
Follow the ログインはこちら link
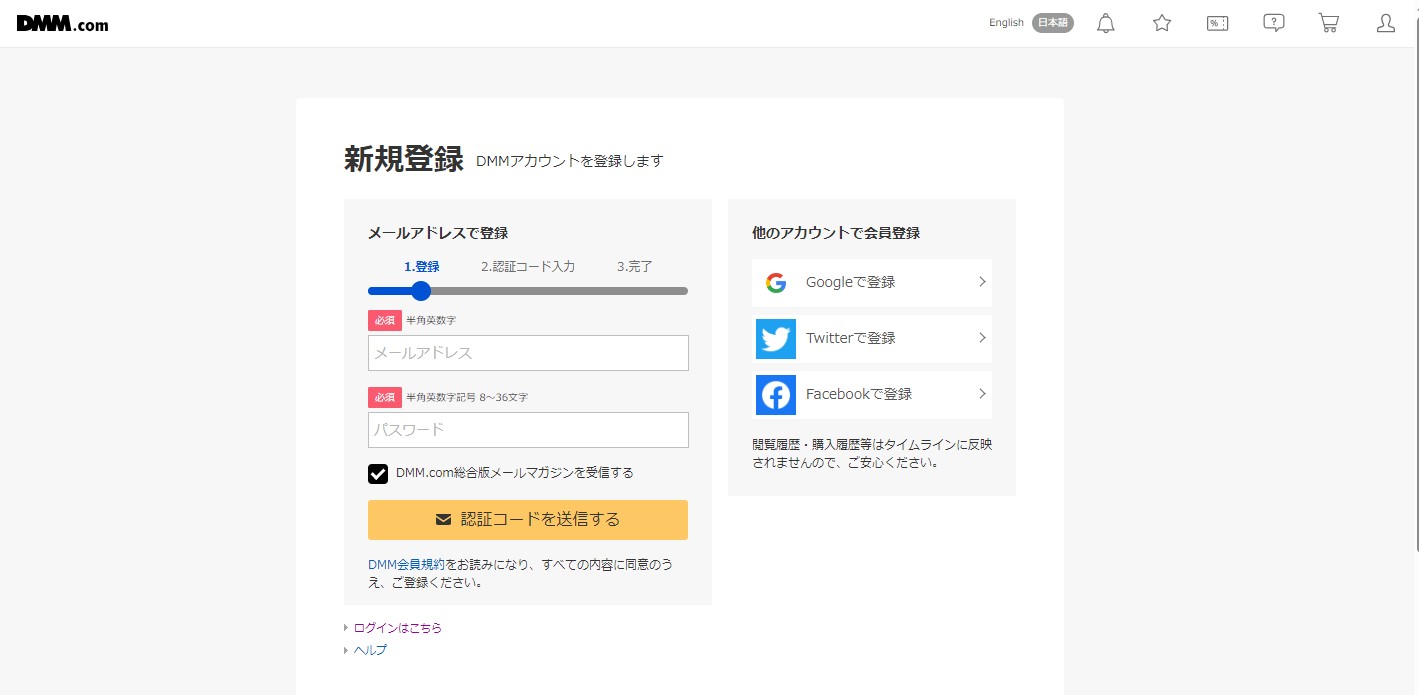[x=398, y=628]
